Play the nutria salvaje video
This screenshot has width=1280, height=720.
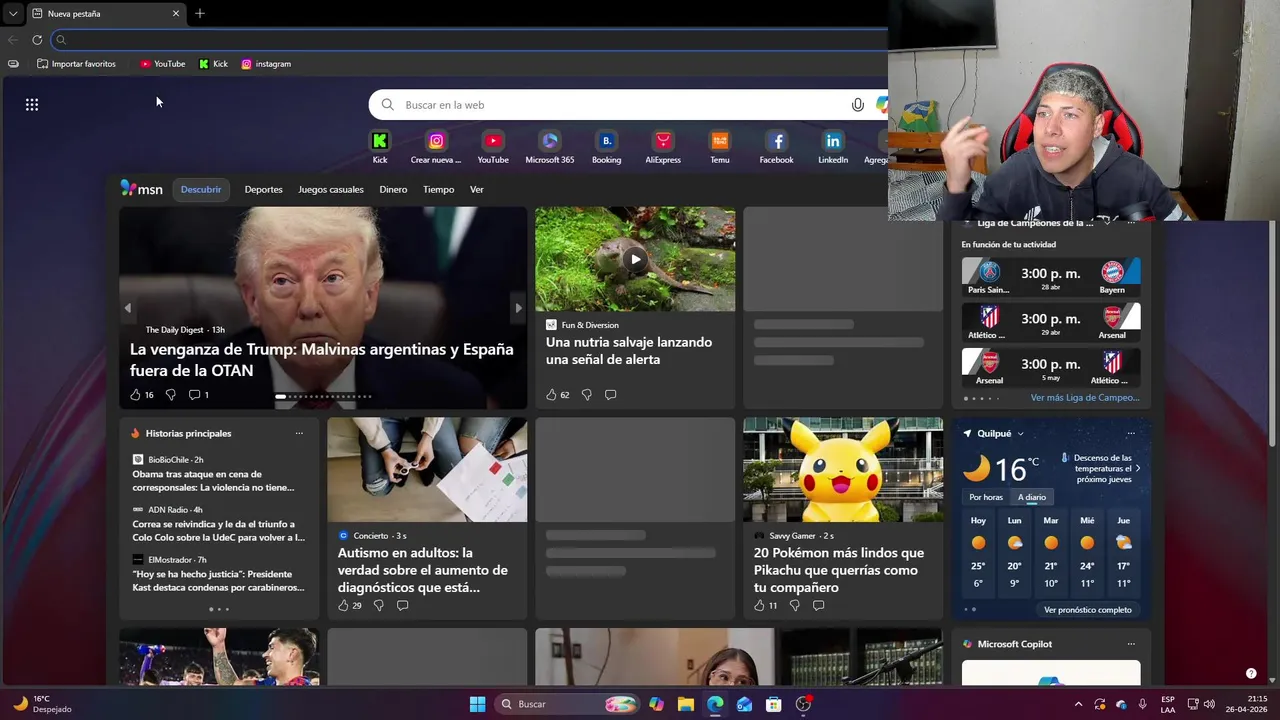tap(635, 259)
